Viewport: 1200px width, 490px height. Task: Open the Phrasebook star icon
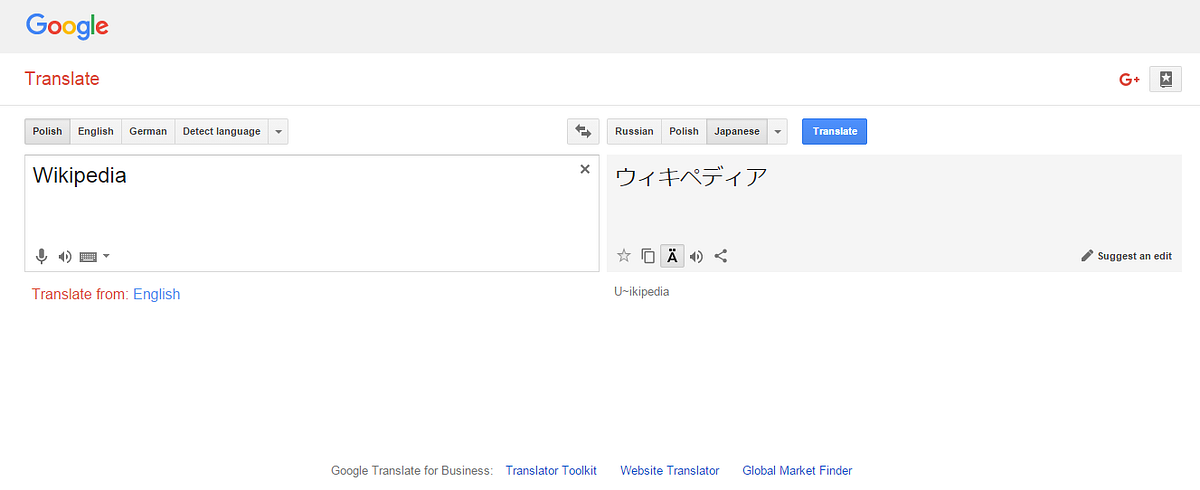tap(1164, 80)
